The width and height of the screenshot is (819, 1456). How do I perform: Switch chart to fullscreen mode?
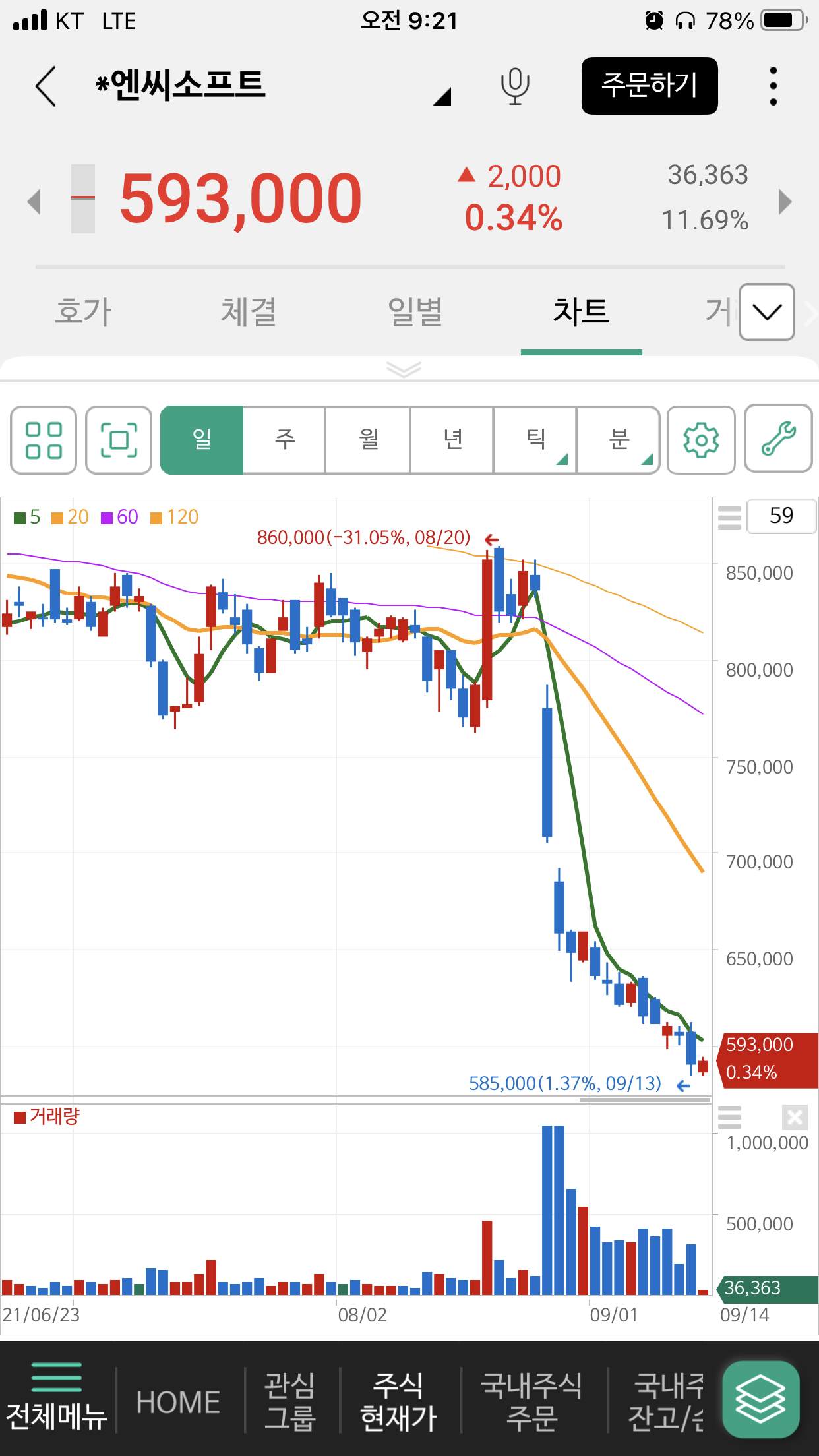(x=119, y=440)
